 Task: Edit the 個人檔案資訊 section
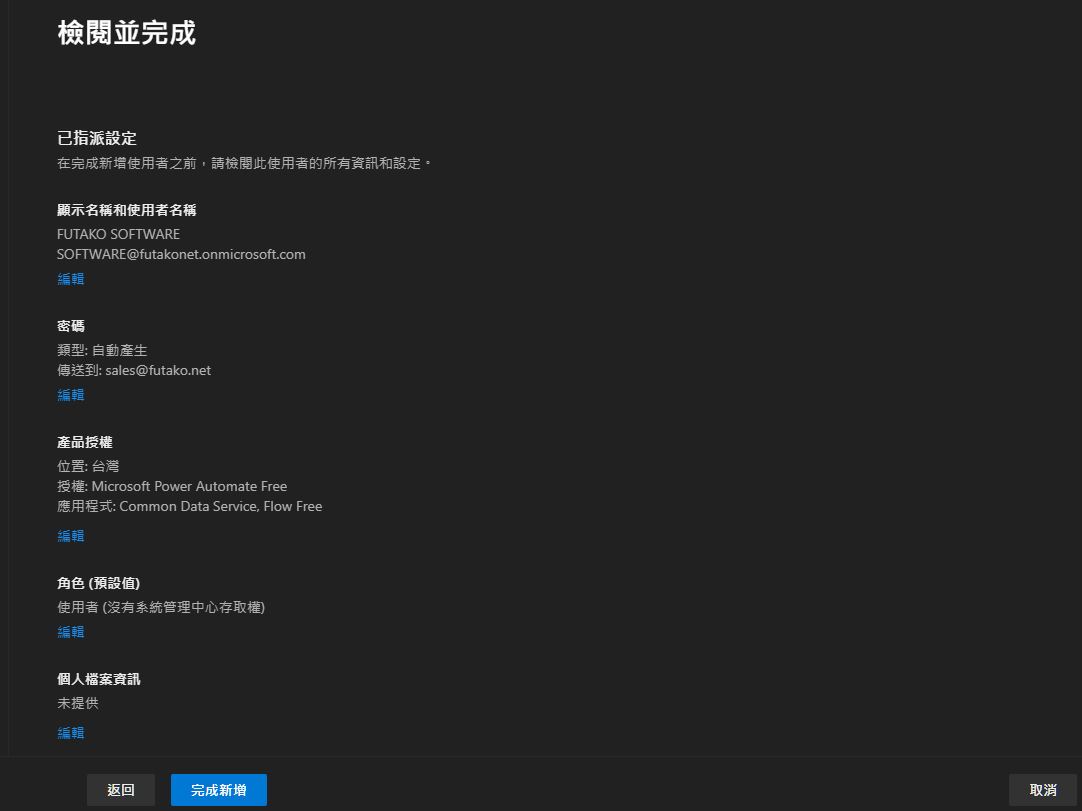tap(71, 733)
